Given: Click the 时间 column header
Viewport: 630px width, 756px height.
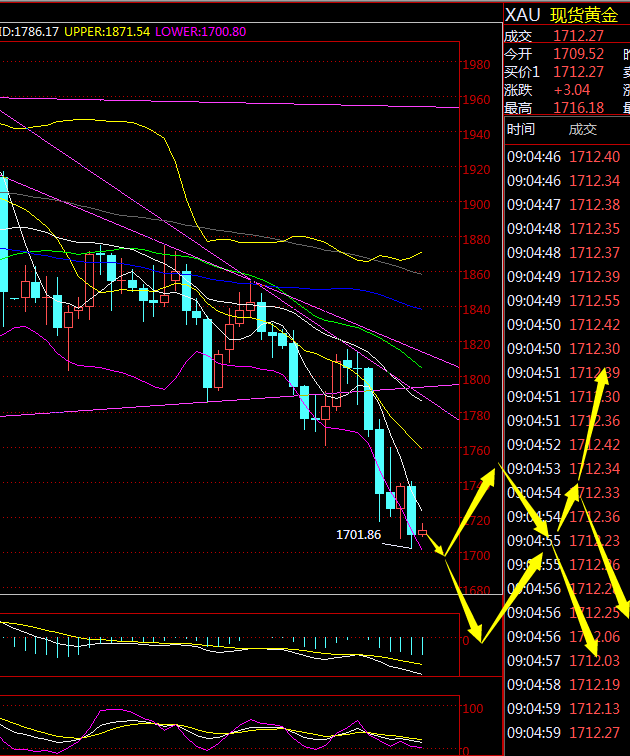Looking at the screenshot, I should click(521, 129).
